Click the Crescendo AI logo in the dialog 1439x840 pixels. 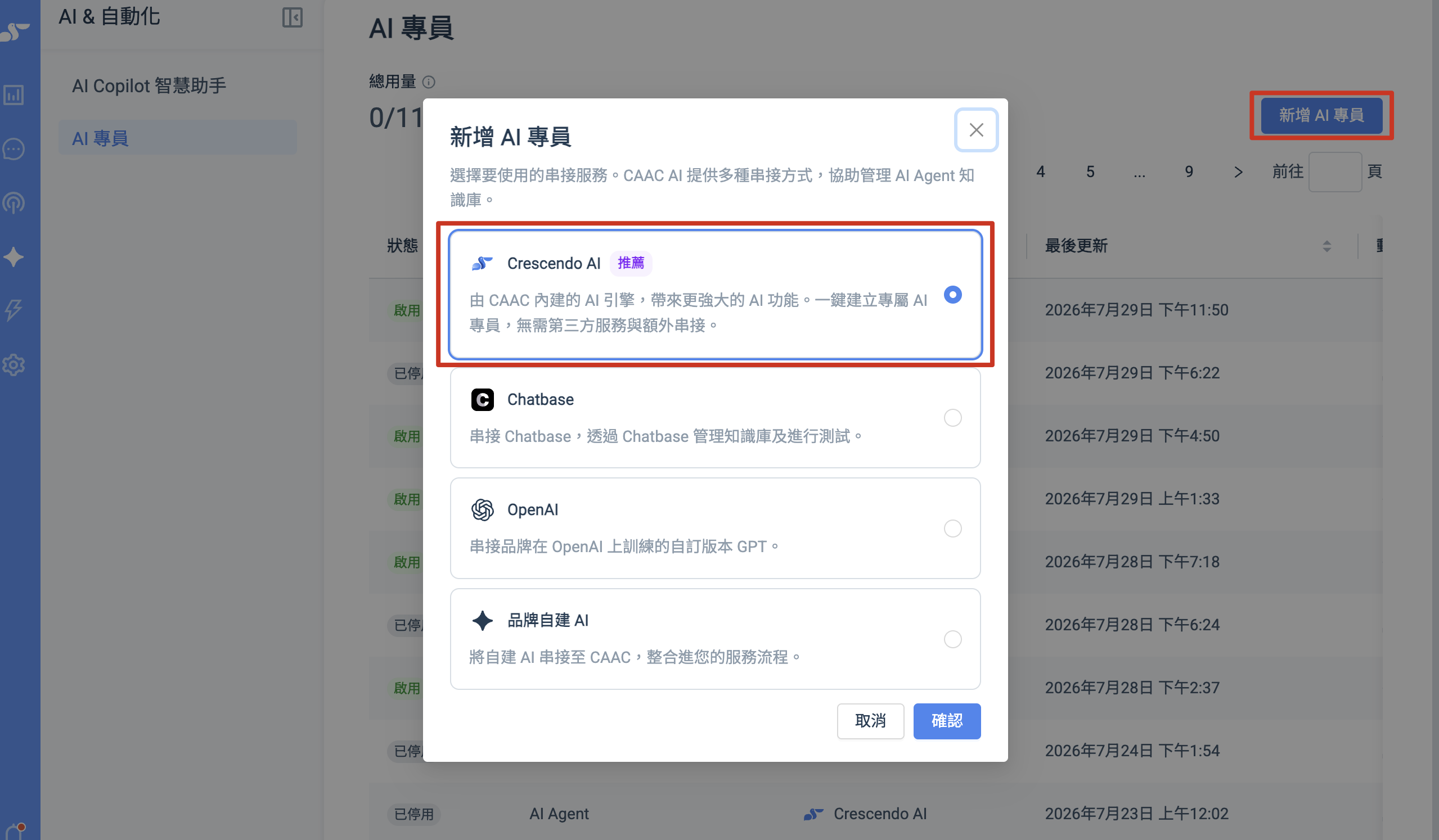[482, 263]
